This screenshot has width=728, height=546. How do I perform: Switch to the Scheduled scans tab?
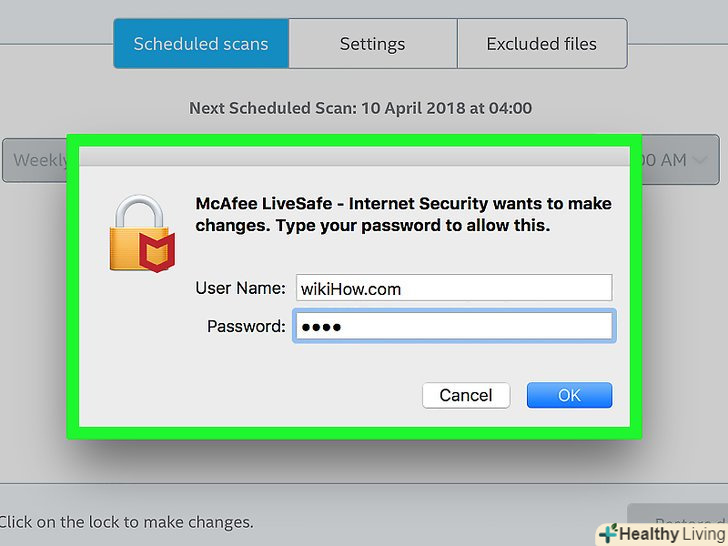point(201,44)
